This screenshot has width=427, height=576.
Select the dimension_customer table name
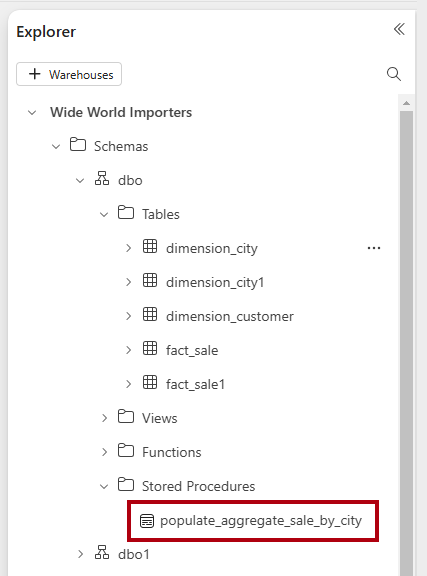(x=230, y=316)
